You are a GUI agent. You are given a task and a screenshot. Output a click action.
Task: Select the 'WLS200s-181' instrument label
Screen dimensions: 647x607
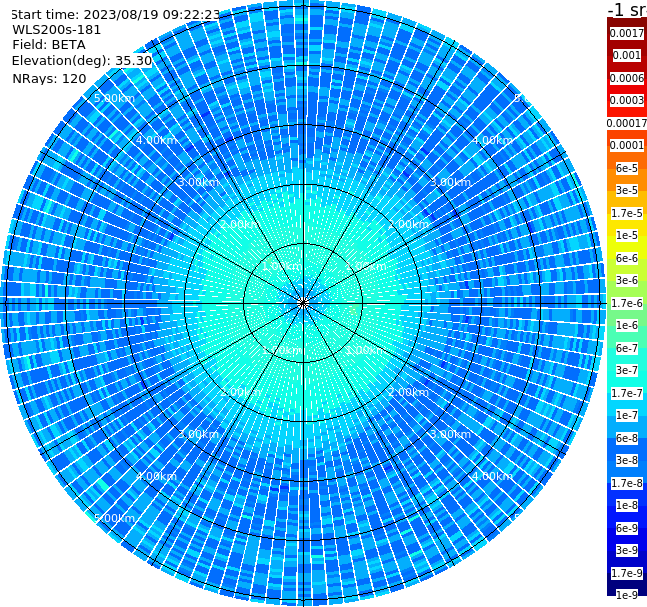(x=57, y=30)
